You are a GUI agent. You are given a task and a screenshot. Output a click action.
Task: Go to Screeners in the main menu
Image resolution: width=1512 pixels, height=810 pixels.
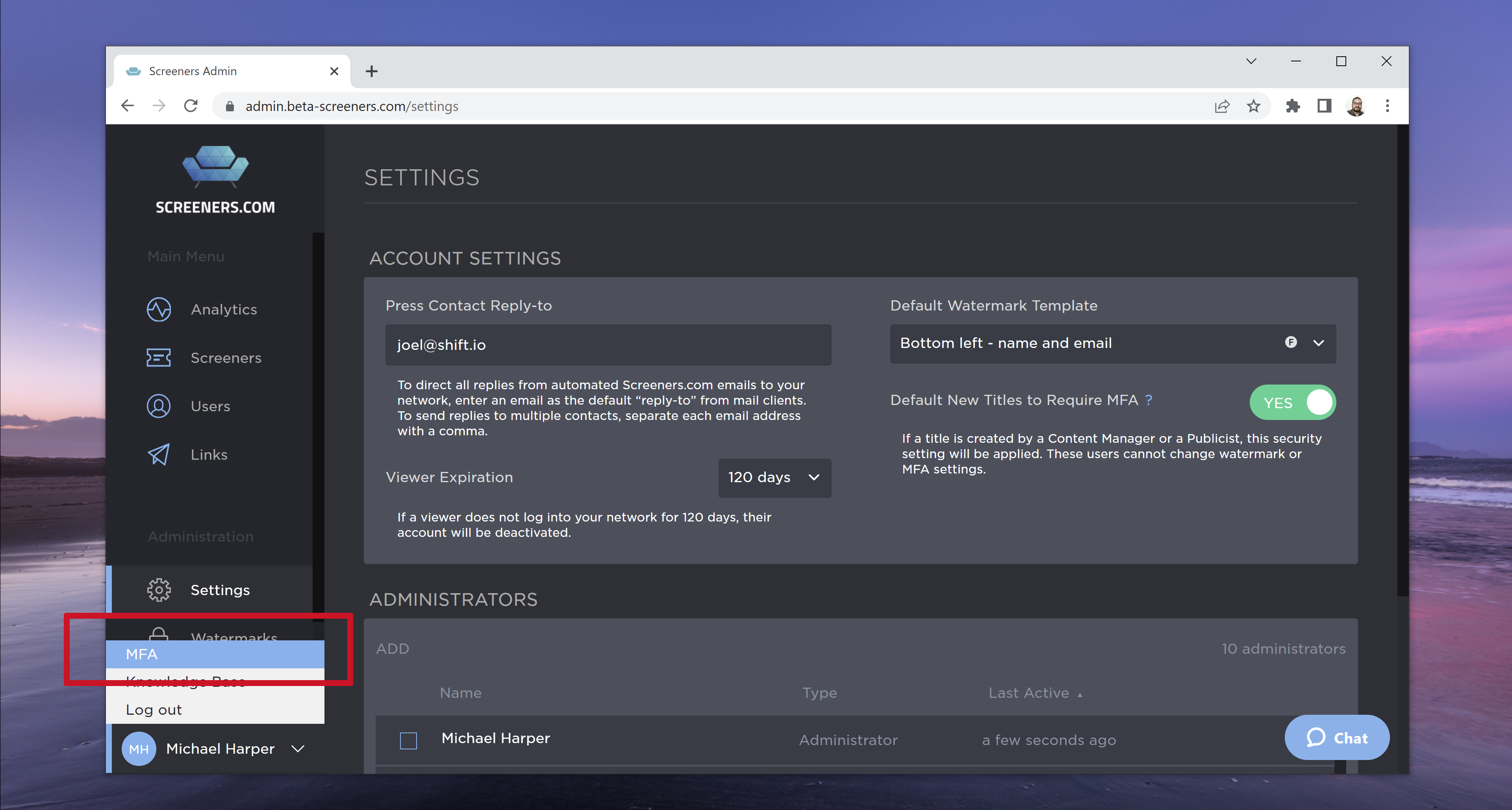tap(226, 358)
